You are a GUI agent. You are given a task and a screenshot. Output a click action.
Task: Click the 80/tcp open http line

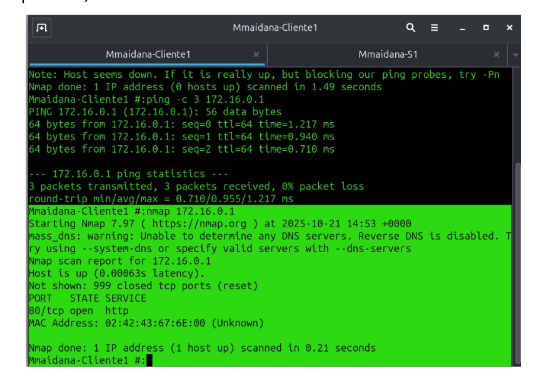coord(79,311)
